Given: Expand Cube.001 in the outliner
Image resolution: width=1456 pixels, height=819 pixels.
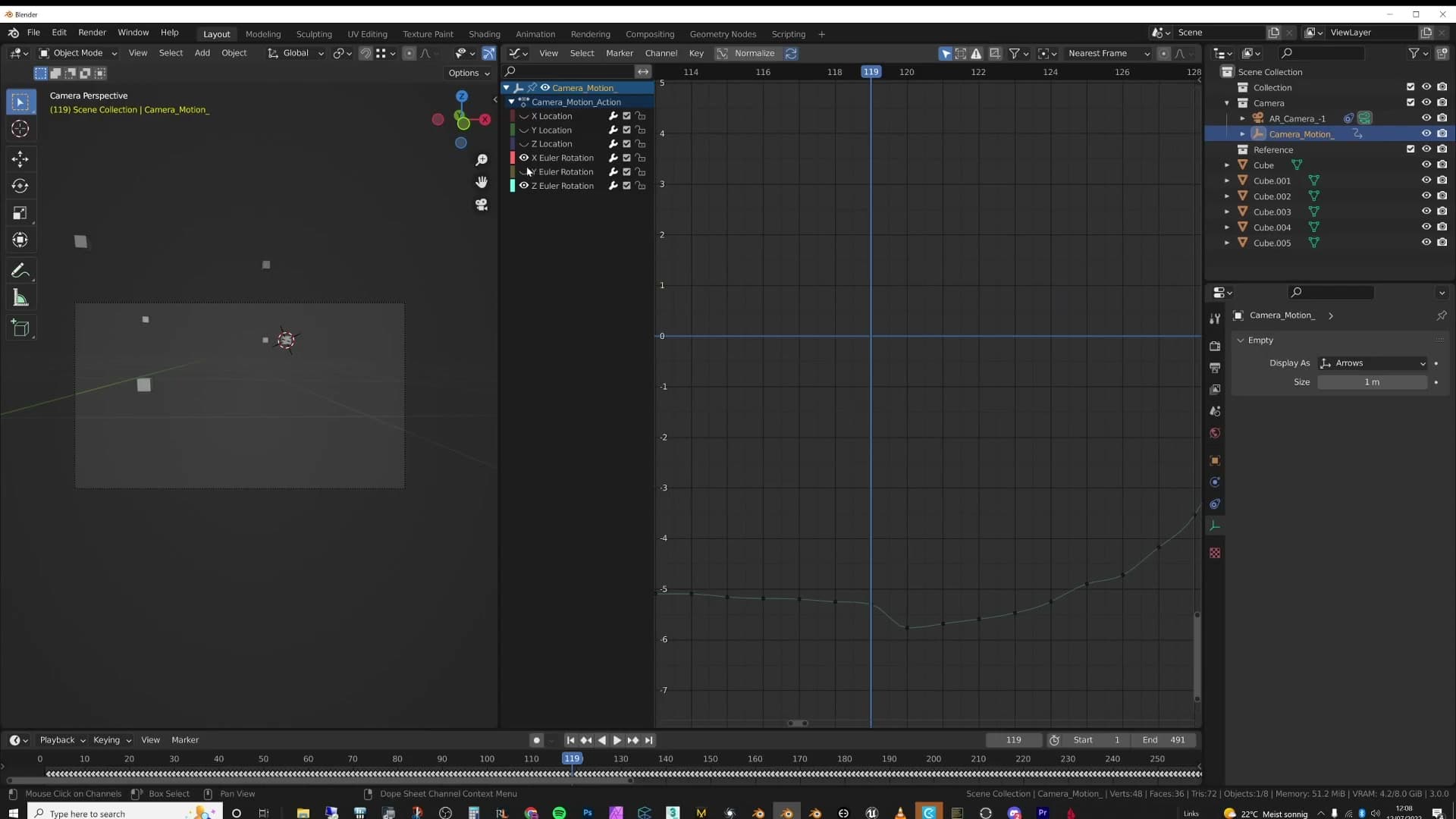Looking at the screenshot, I should click(x=1227, y=180).
